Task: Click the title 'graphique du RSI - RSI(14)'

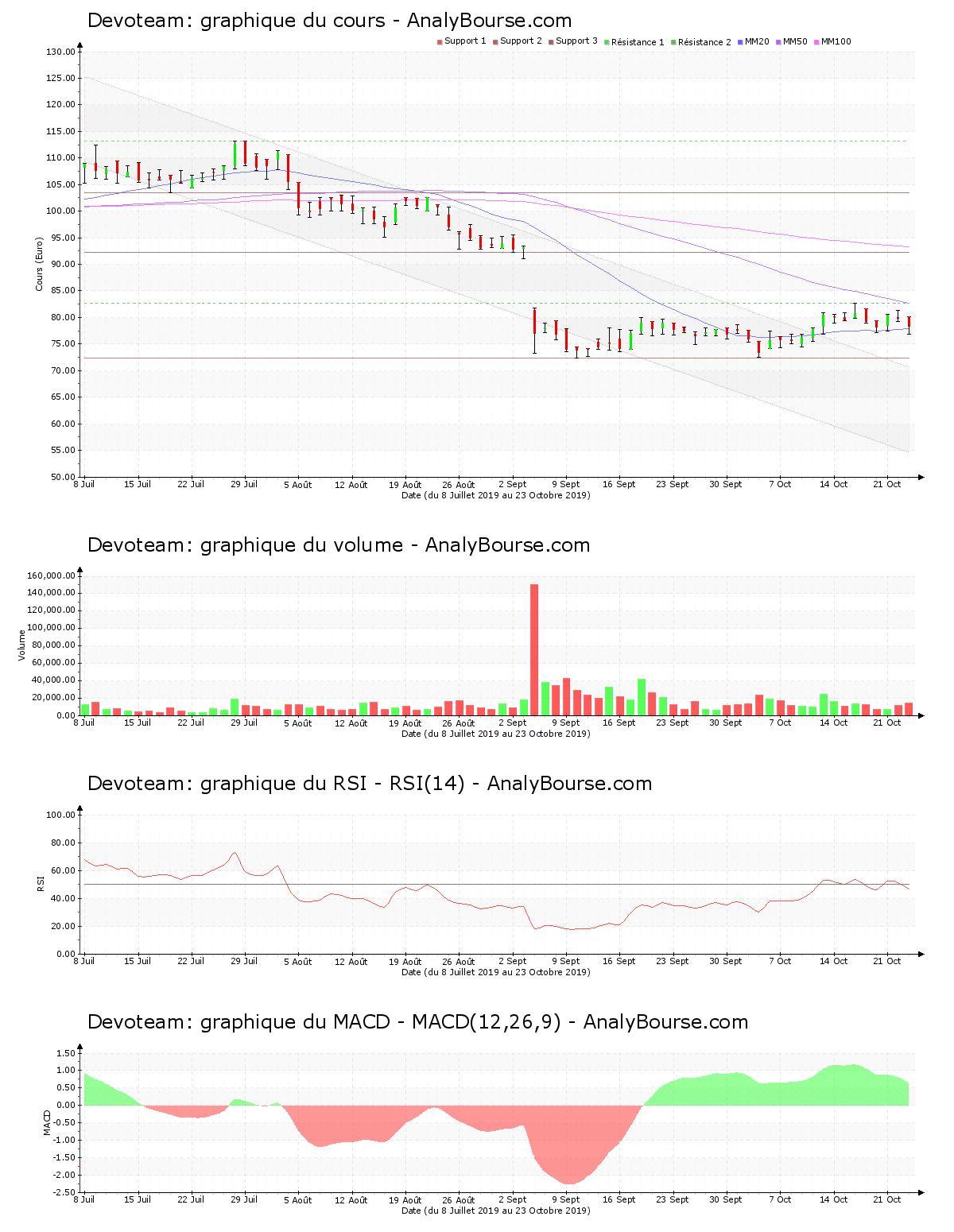Action: pos(332,784)
